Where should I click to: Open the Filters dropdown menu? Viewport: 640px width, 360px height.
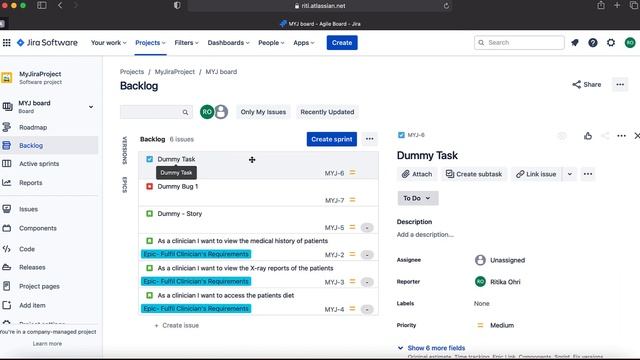point(187,42)
